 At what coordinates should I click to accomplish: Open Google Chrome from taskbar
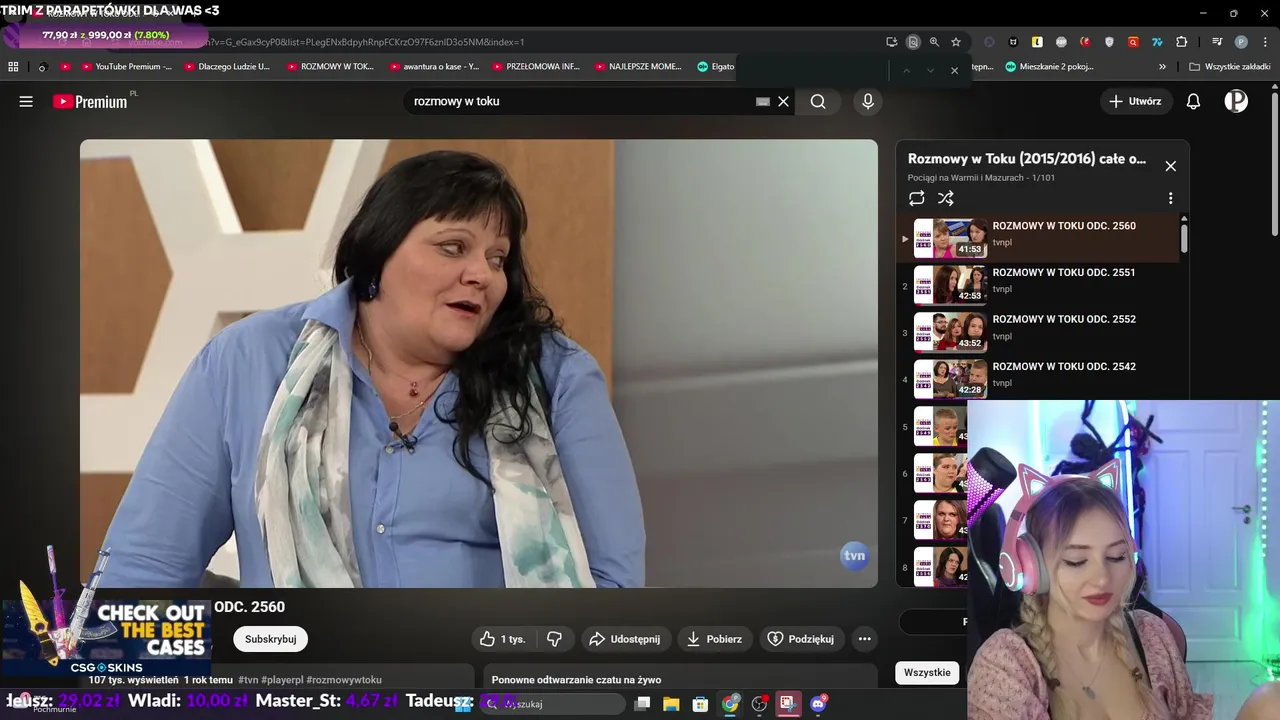tap(731, 704)
